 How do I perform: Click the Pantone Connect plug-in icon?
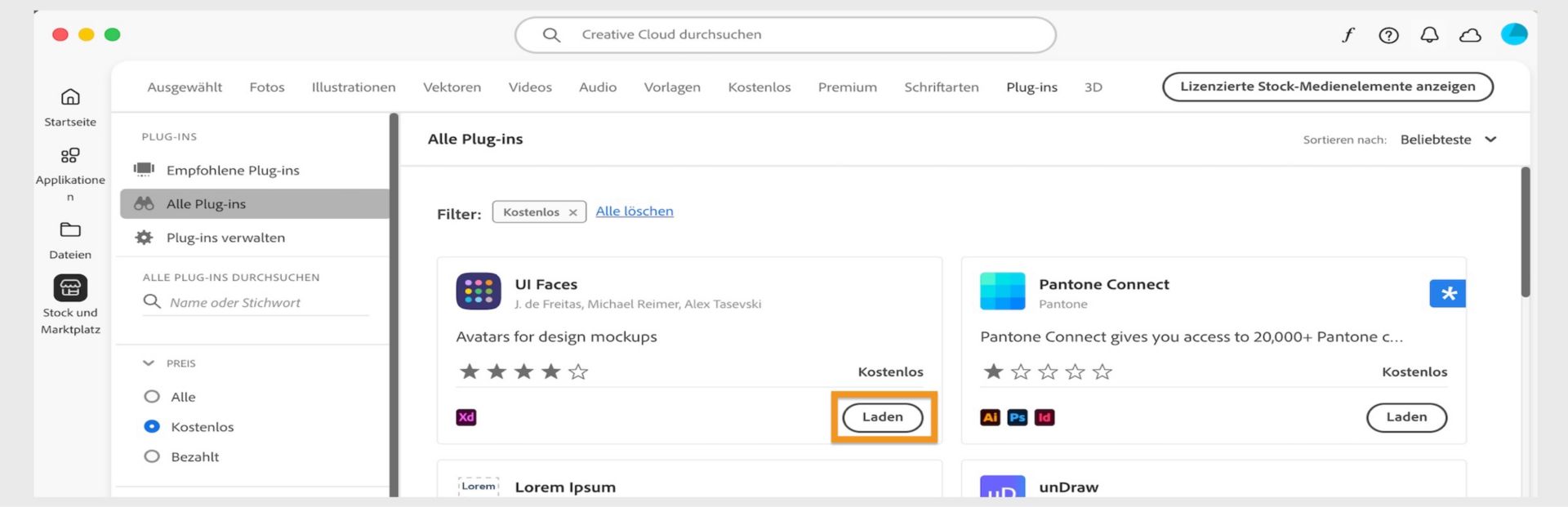click(1002, 291)
